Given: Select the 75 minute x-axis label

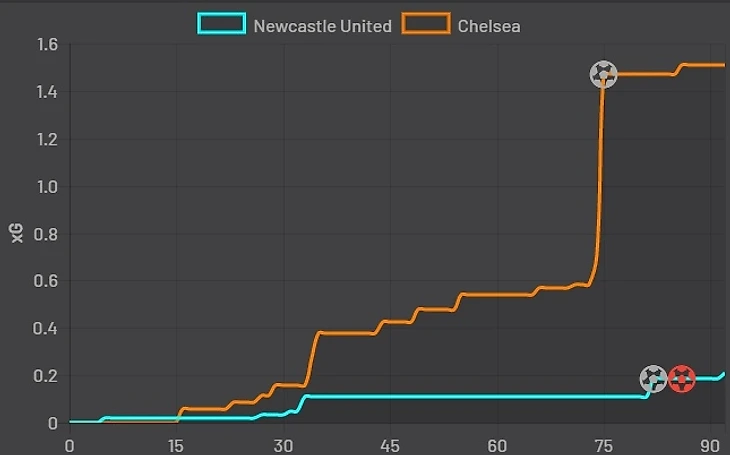Looking at the screenshot, I should tap(603, 446).
